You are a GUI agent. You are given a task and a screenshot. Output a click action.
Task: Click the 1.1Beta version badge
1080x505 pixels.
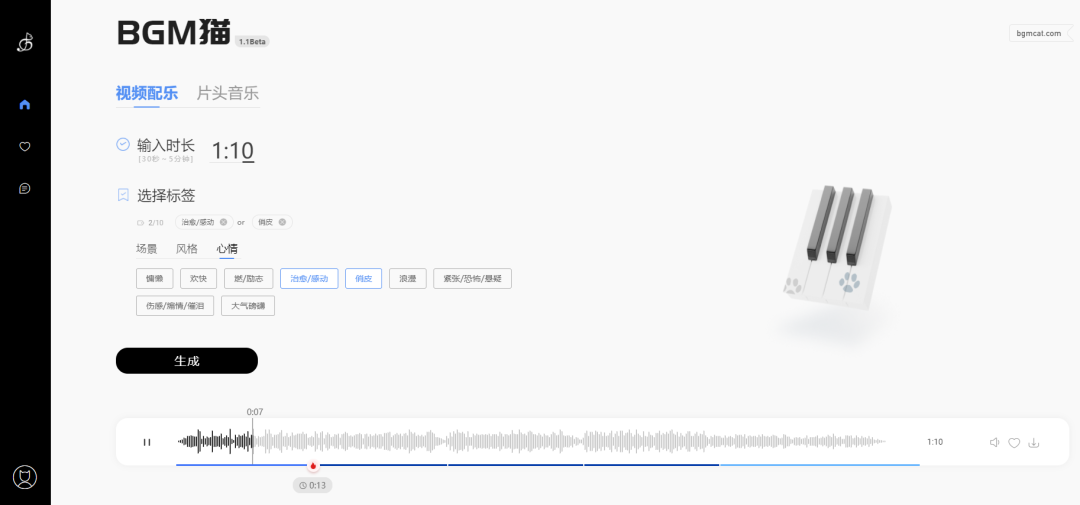tap(252, 42)
